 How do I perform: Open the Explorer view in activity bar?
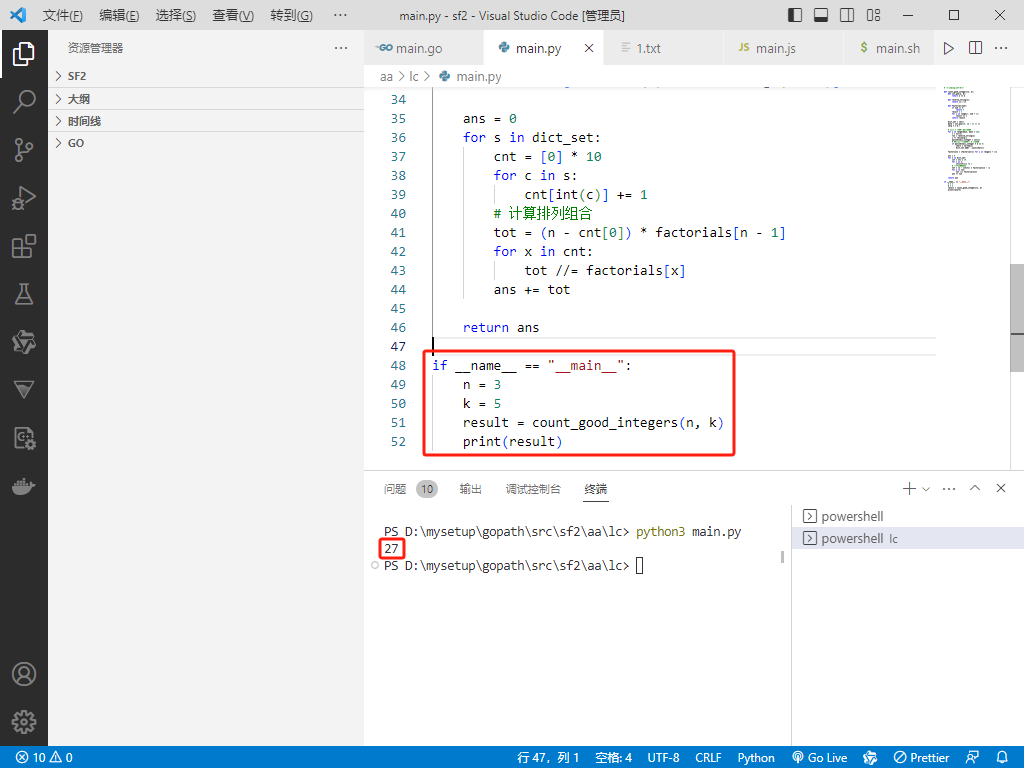tap(24, 54)
